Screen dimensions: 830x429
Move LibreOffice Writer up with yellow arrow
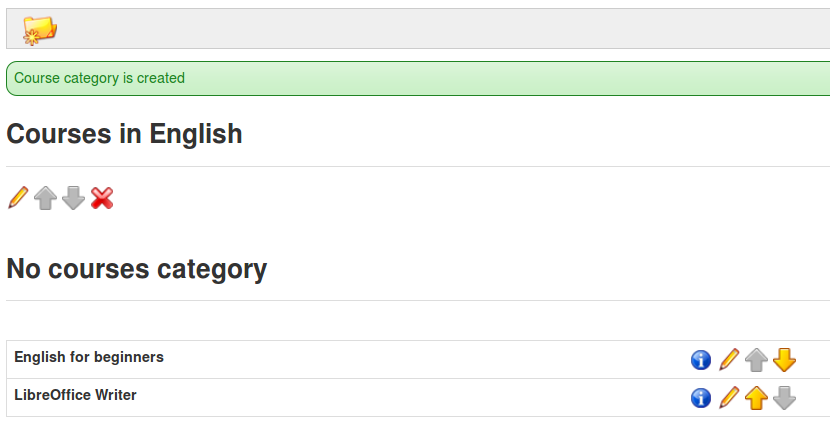(756, 398)
